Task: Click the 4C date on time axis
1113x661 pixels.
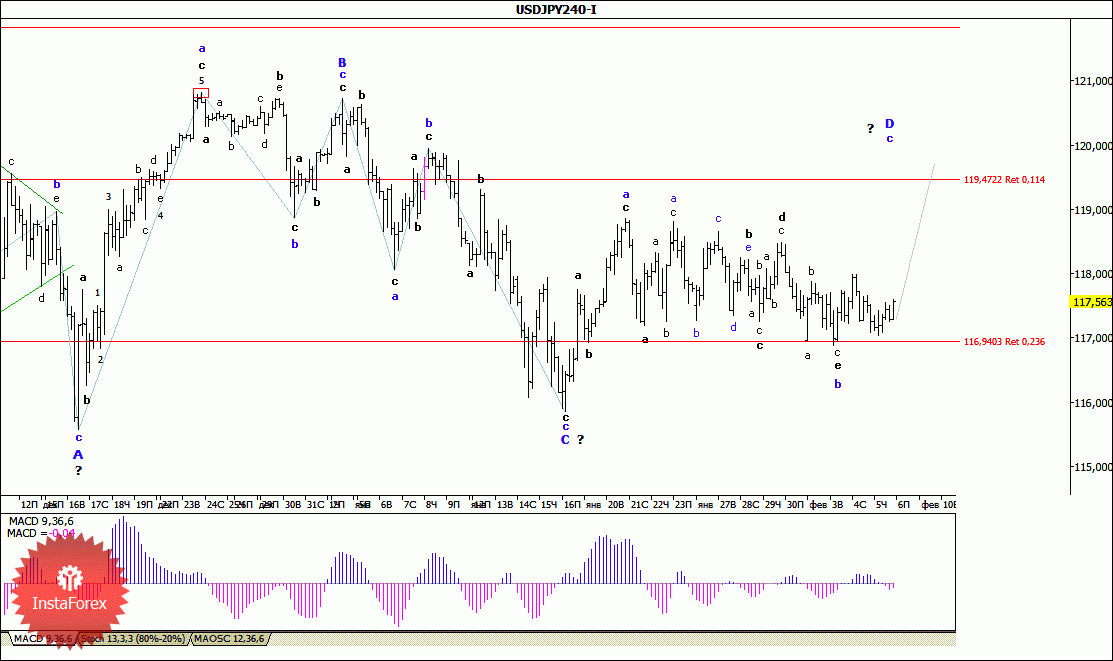Action: point(860,504)
